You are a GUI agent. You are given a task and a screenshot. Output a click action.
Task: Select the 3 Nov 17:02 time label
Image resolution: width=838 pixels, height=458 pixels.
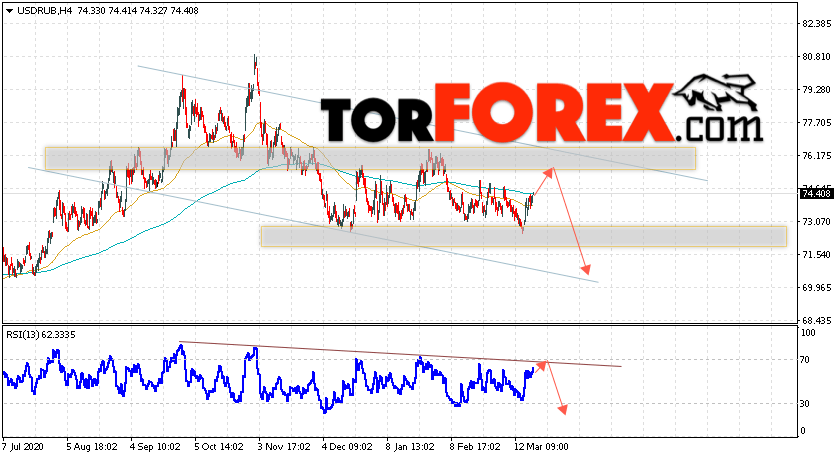[x=283, y=447]
